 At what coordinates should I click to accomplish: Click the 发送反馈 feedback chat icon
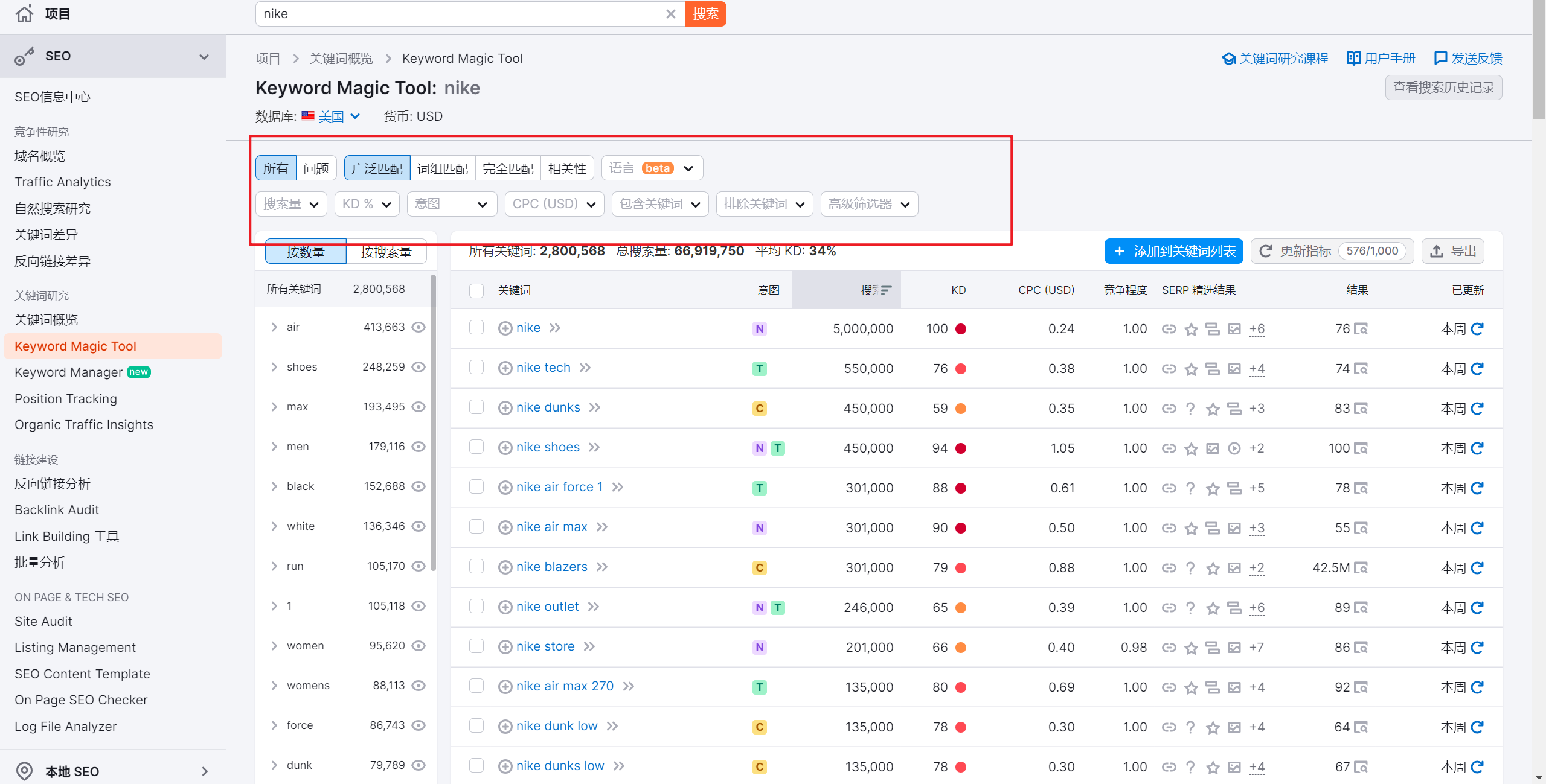click(1440, 58)
